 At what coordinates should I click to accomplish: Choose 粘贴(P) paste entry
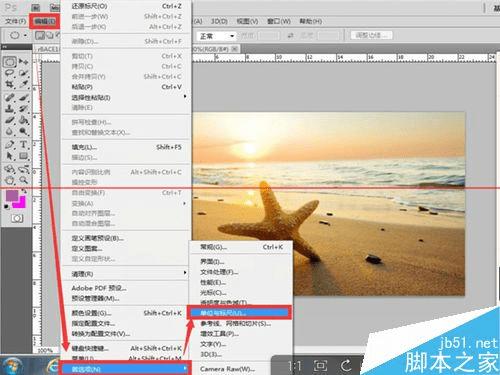pyautogui.click(x=126, y=87)
